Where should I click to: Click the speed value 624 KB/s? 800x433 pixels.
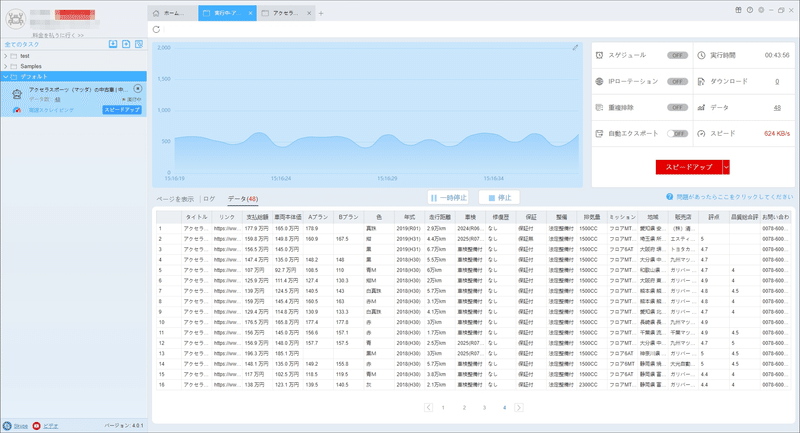[x=777, y=134]
